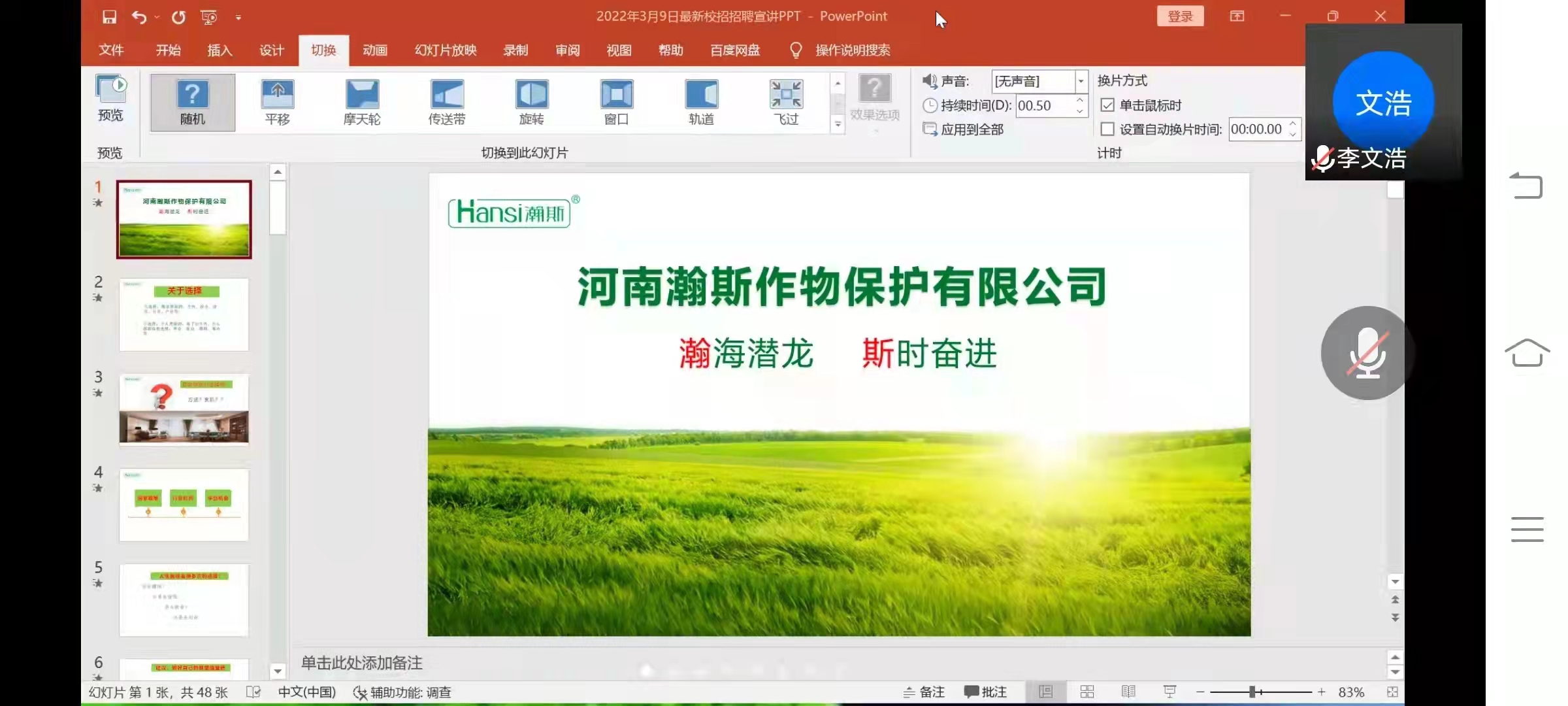
Task: Select slide 3 thumbnail with question mark
Action: [x=184, y=409]
